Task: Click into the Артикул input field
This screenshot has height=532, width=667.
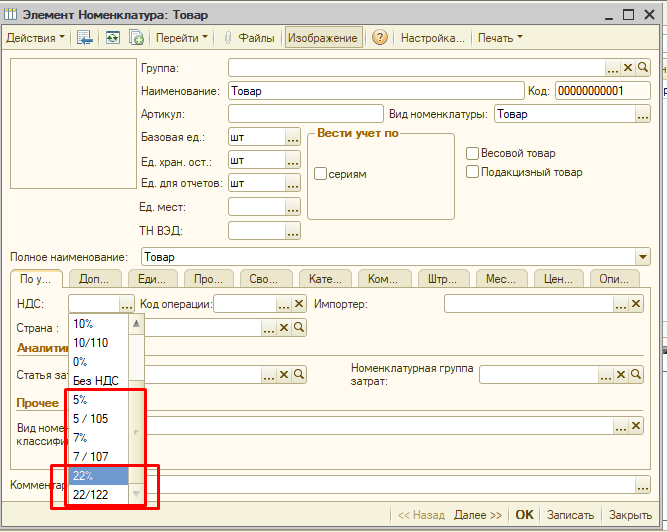Action: pyautogui.click(x=305, y=114)
